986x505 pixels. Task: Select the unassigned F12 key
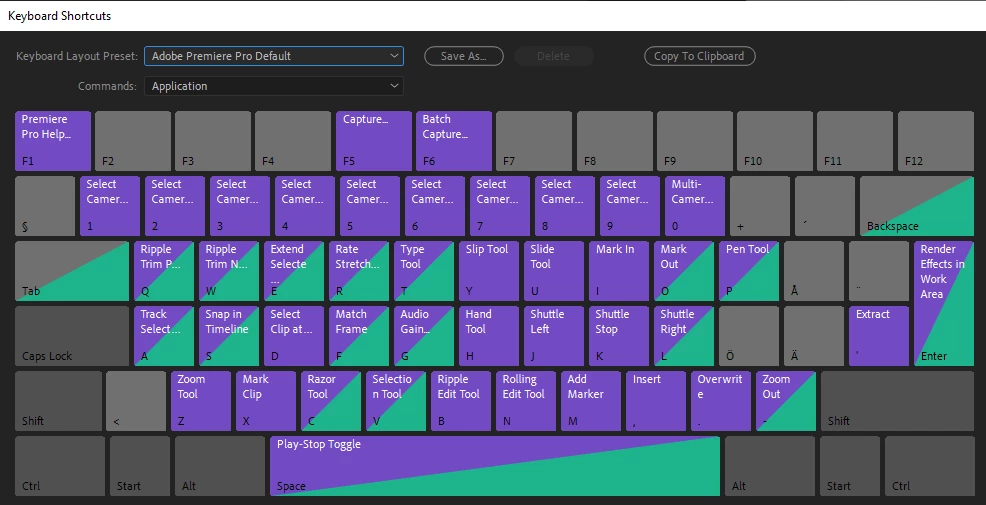(x=936, y=141)
